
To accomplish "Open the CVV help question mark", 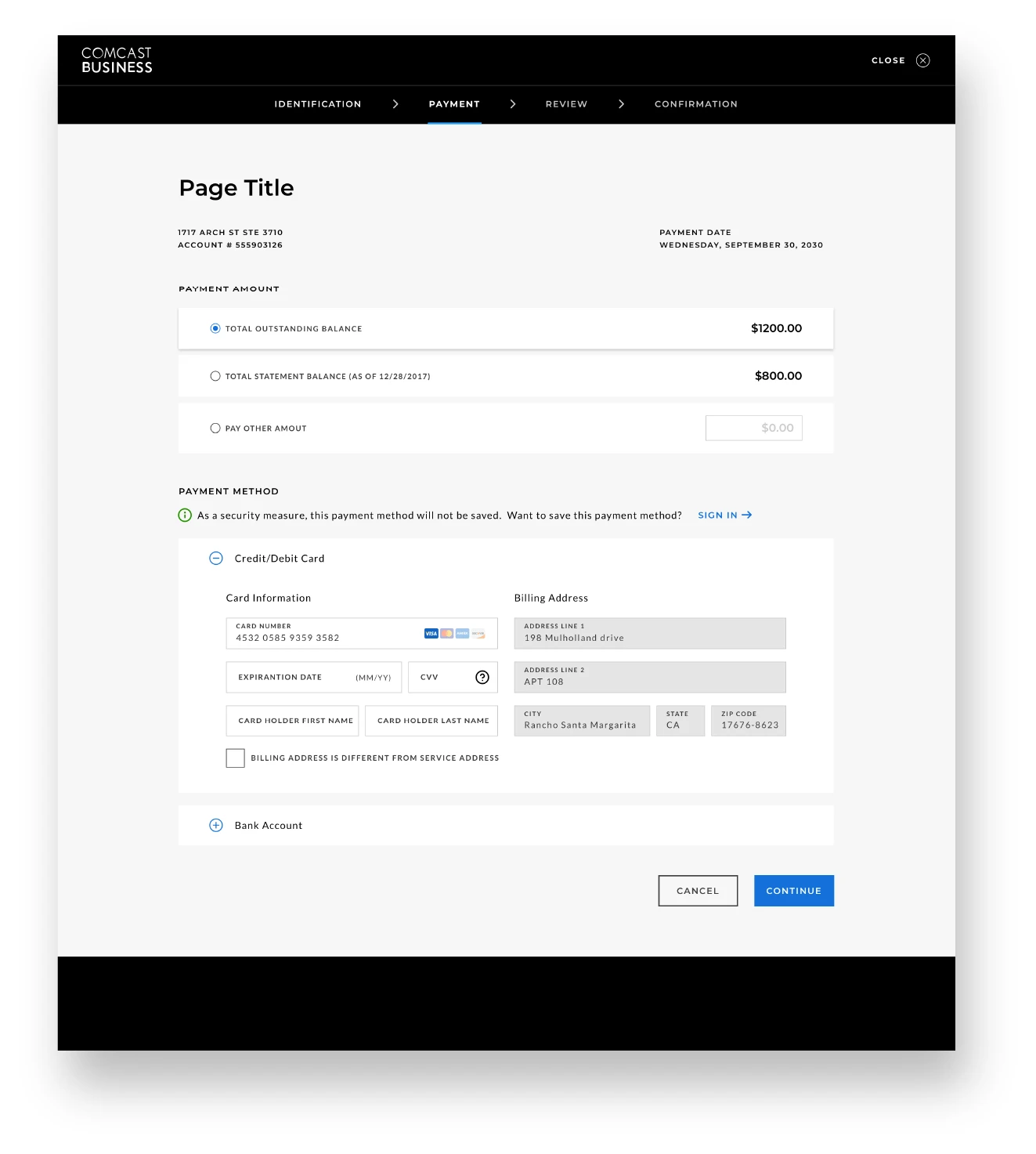I will tap(482, 678).
